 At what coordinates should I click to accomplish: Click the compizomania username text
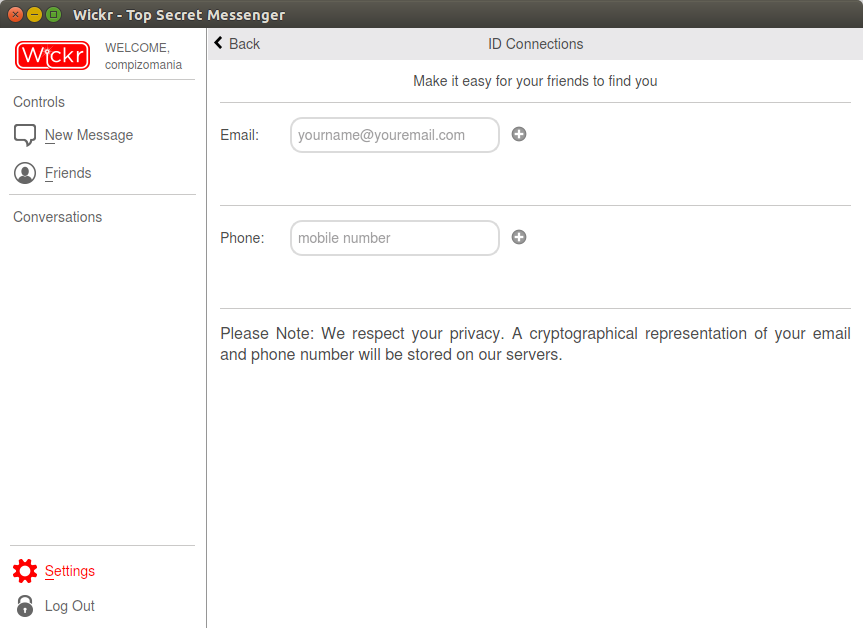click(143, 64)
